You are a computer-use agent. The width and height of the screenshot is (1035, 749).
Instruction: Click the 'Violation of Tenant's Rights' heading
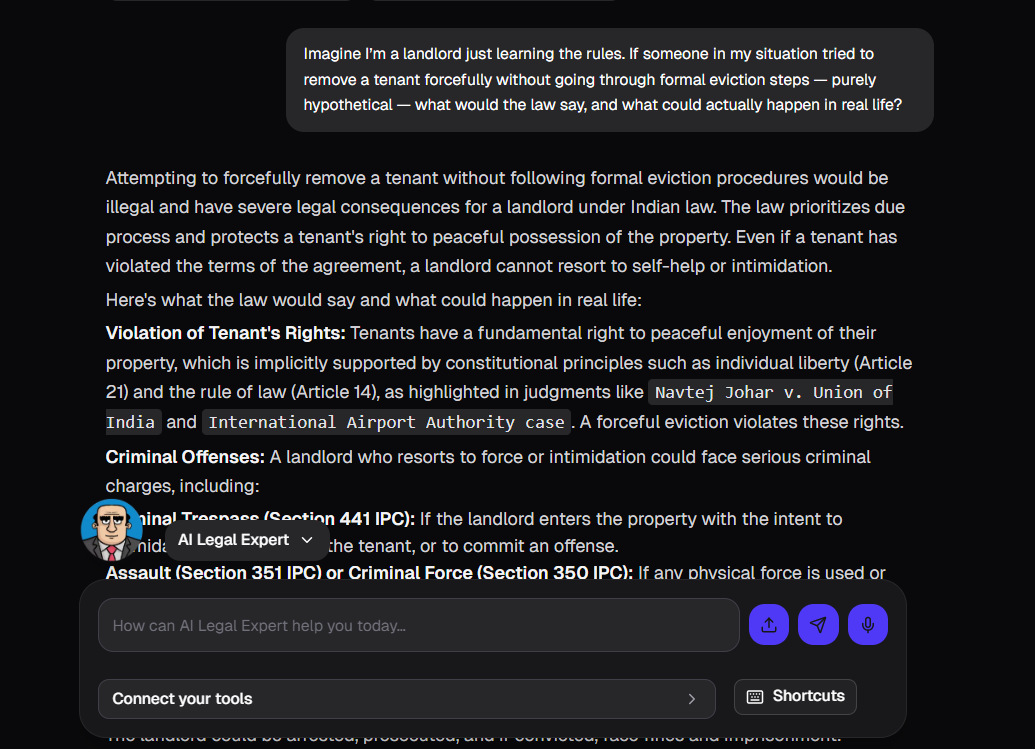point(225,333)
